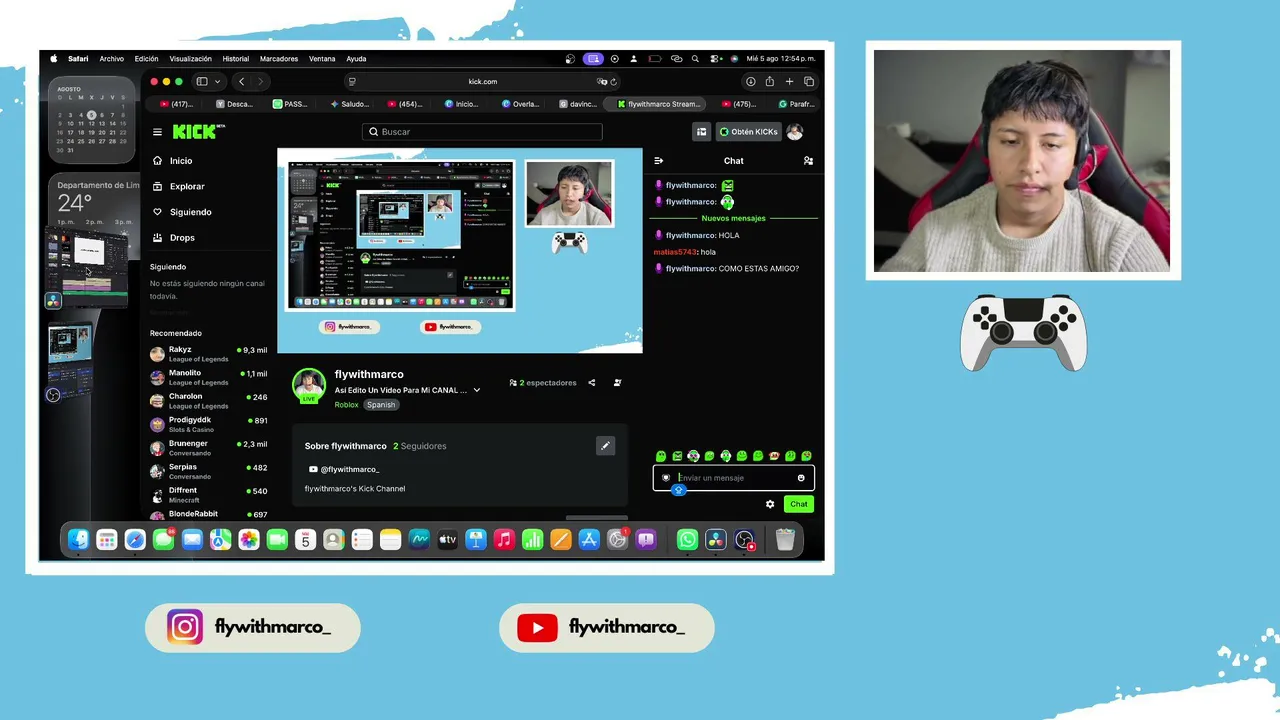
Task: Open recommended channel Rakyz
Action: tap(208, 353)
